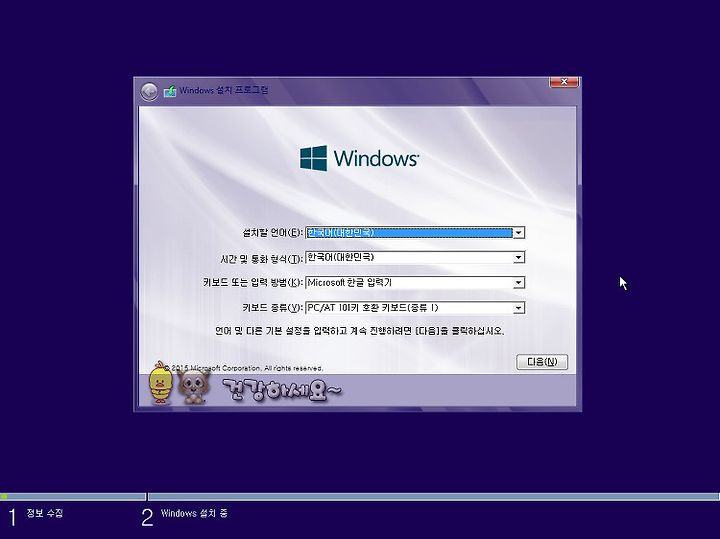Click the Windows setup program icon in title bar
This screenshot has width=720, height=539.
[x=170, y=91]
